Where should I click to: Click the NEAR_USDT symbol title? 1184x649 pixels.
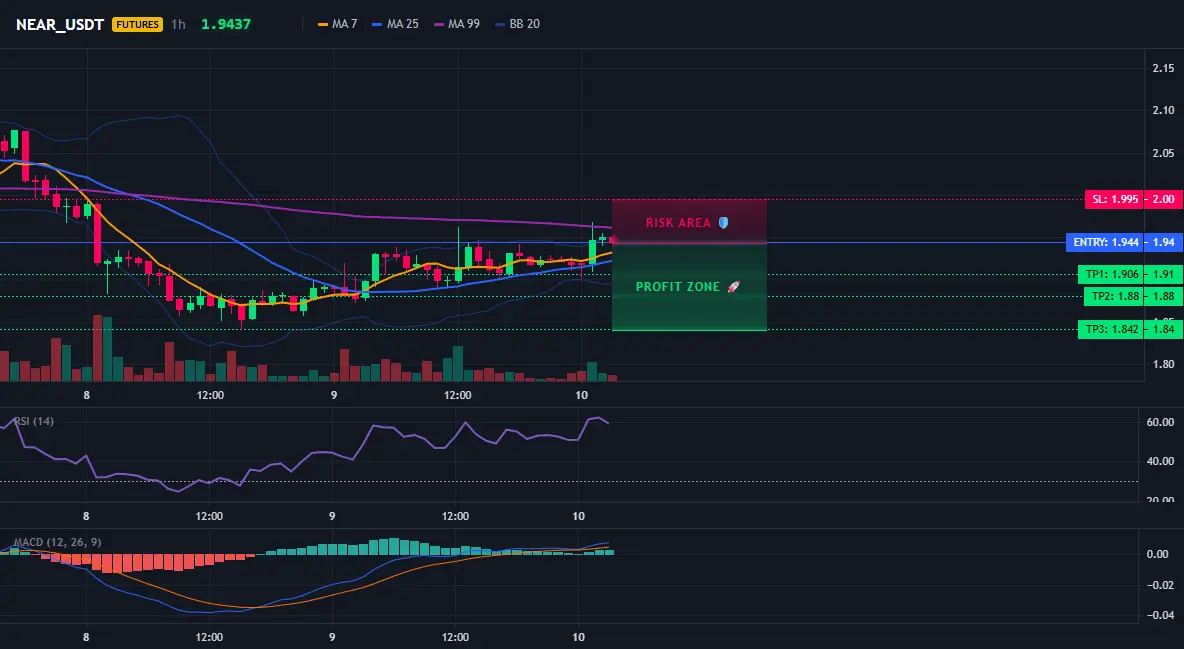[x=60, y=24]
